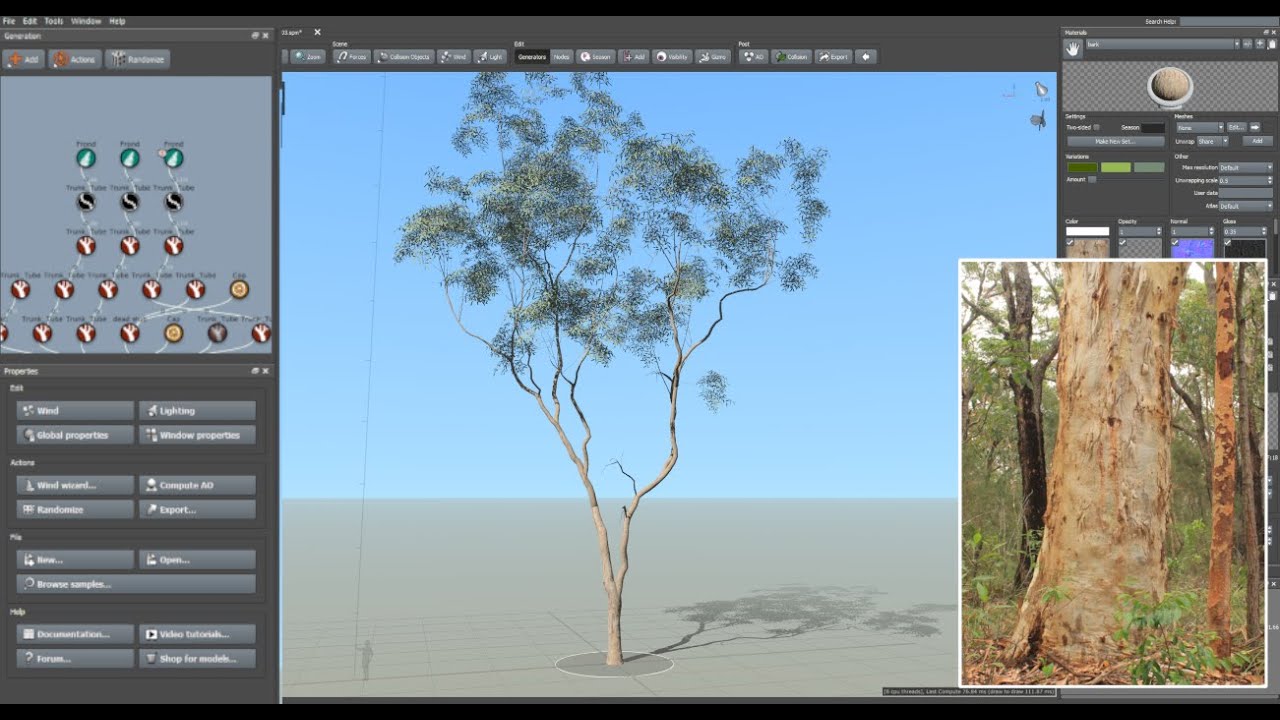Click Export in the Post toolbar
This screenshot has height=720, width=1280.
(x=833, y=57)
